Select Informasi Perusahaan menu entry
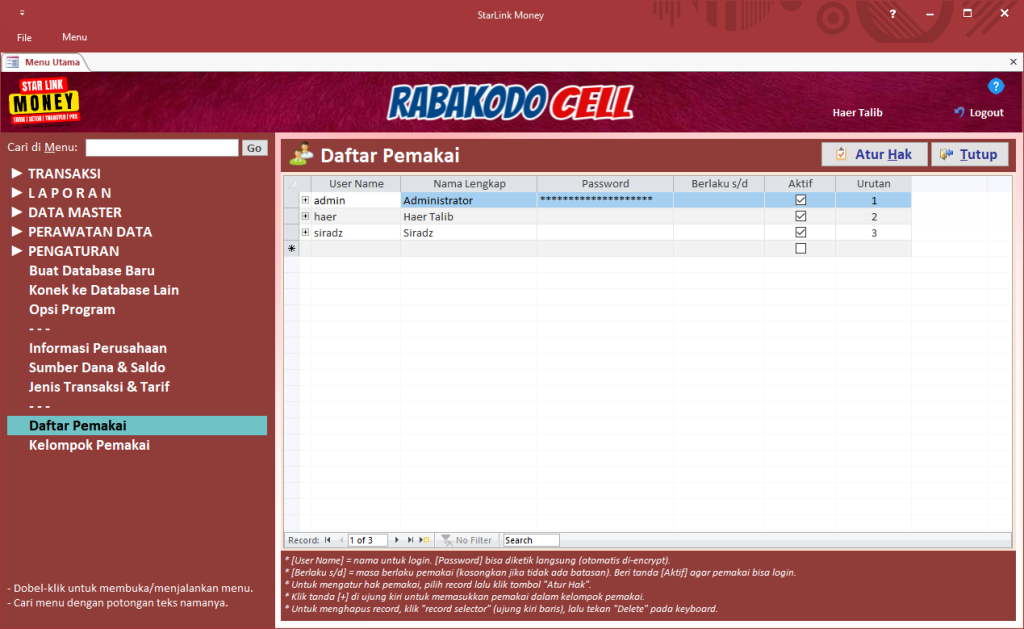Viewport: 1024px width, 629px height. (x=98, y=348)
